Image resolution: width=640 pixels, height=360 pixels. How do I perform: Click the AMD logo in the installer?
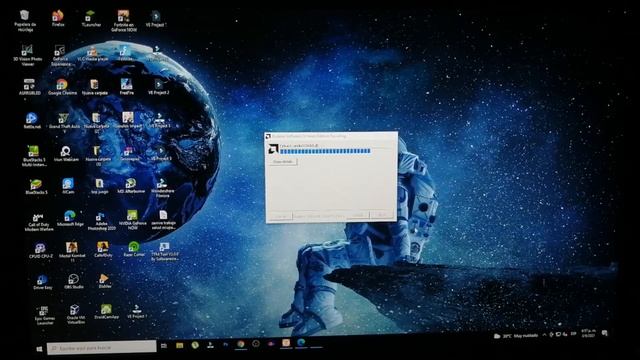[273, 149]
